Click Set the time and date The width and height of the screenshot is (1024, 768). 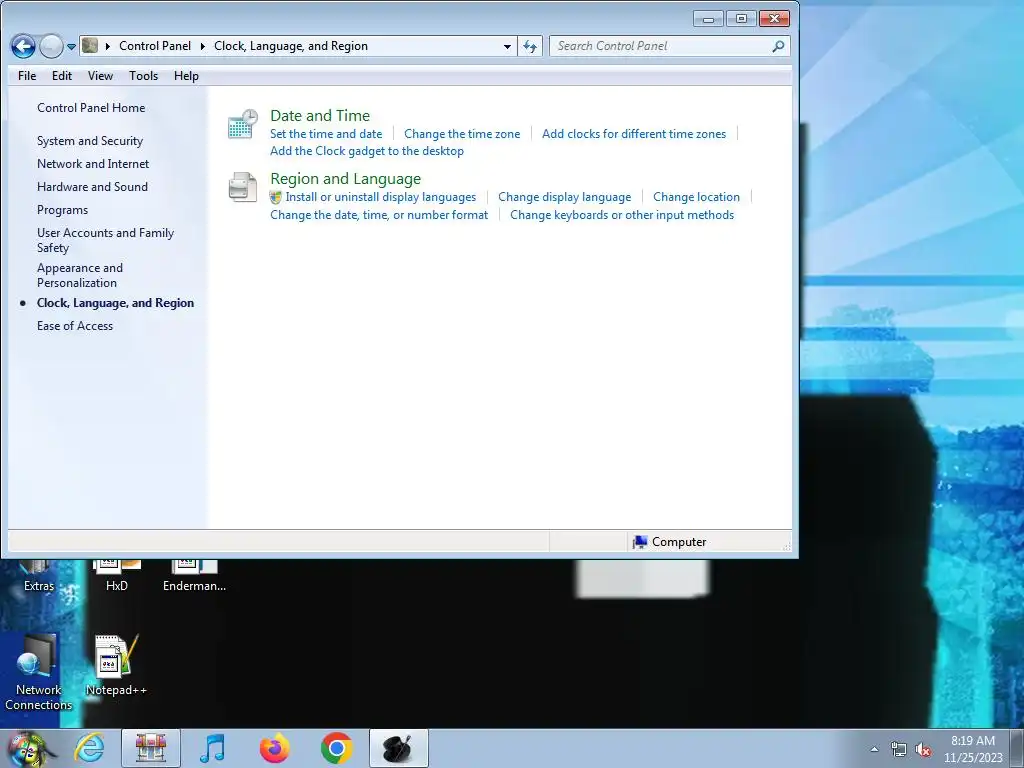click(x=326, y=134)
